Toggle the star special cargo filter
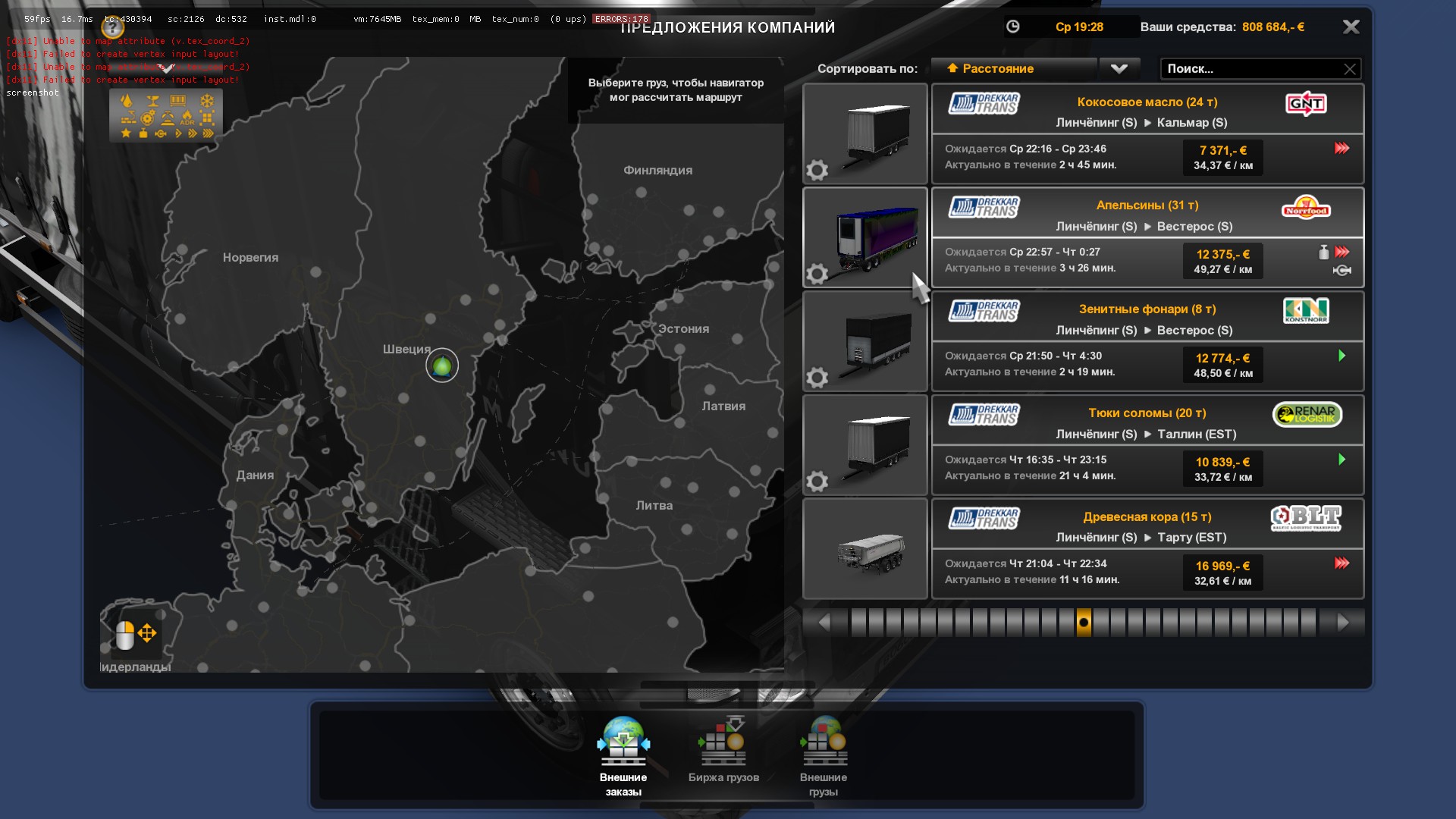This screenshot has height=819, width=1456. (126, 133)
